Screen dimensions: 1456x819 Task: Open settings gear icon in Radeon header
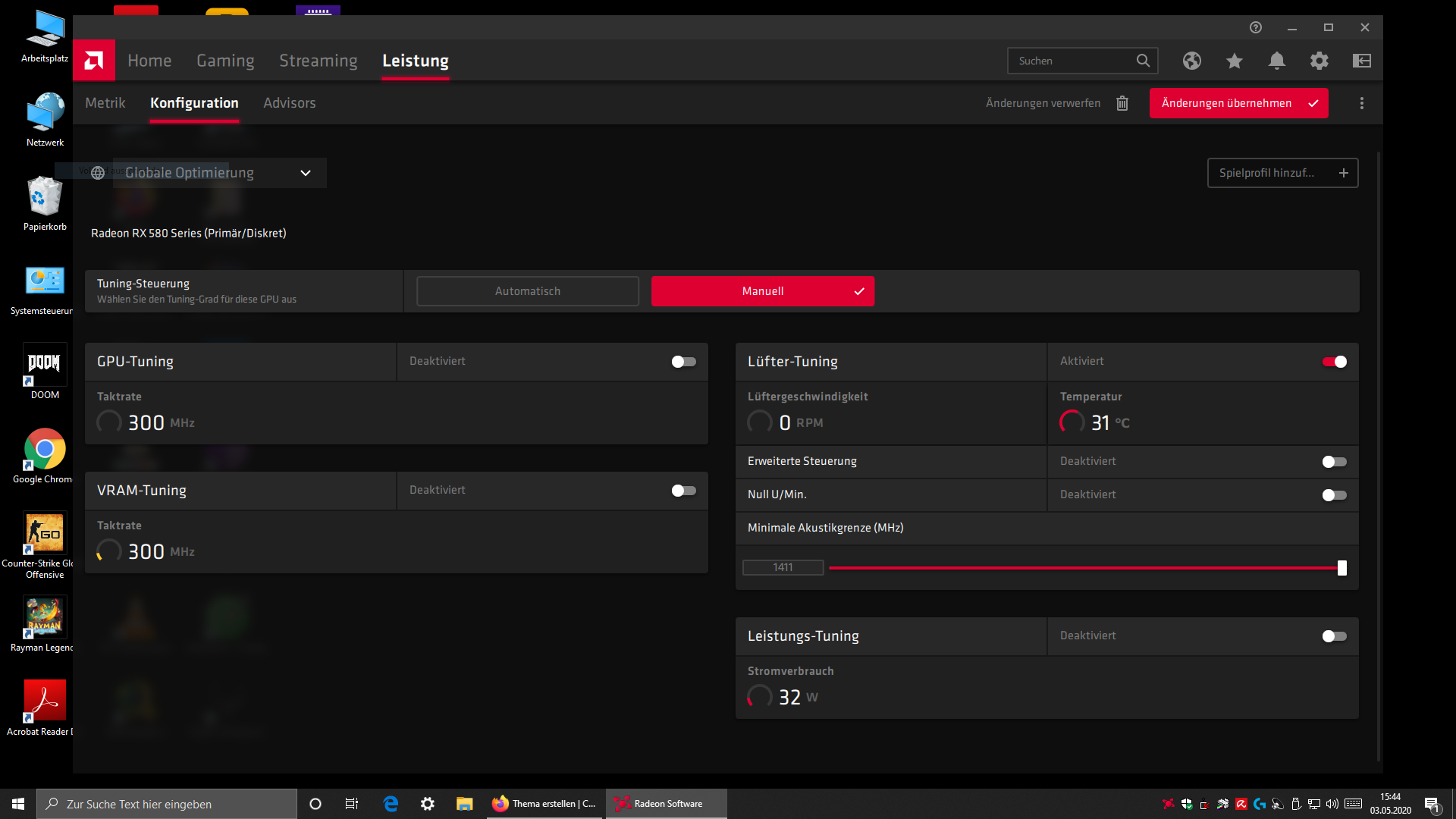tap(1319, 61)
